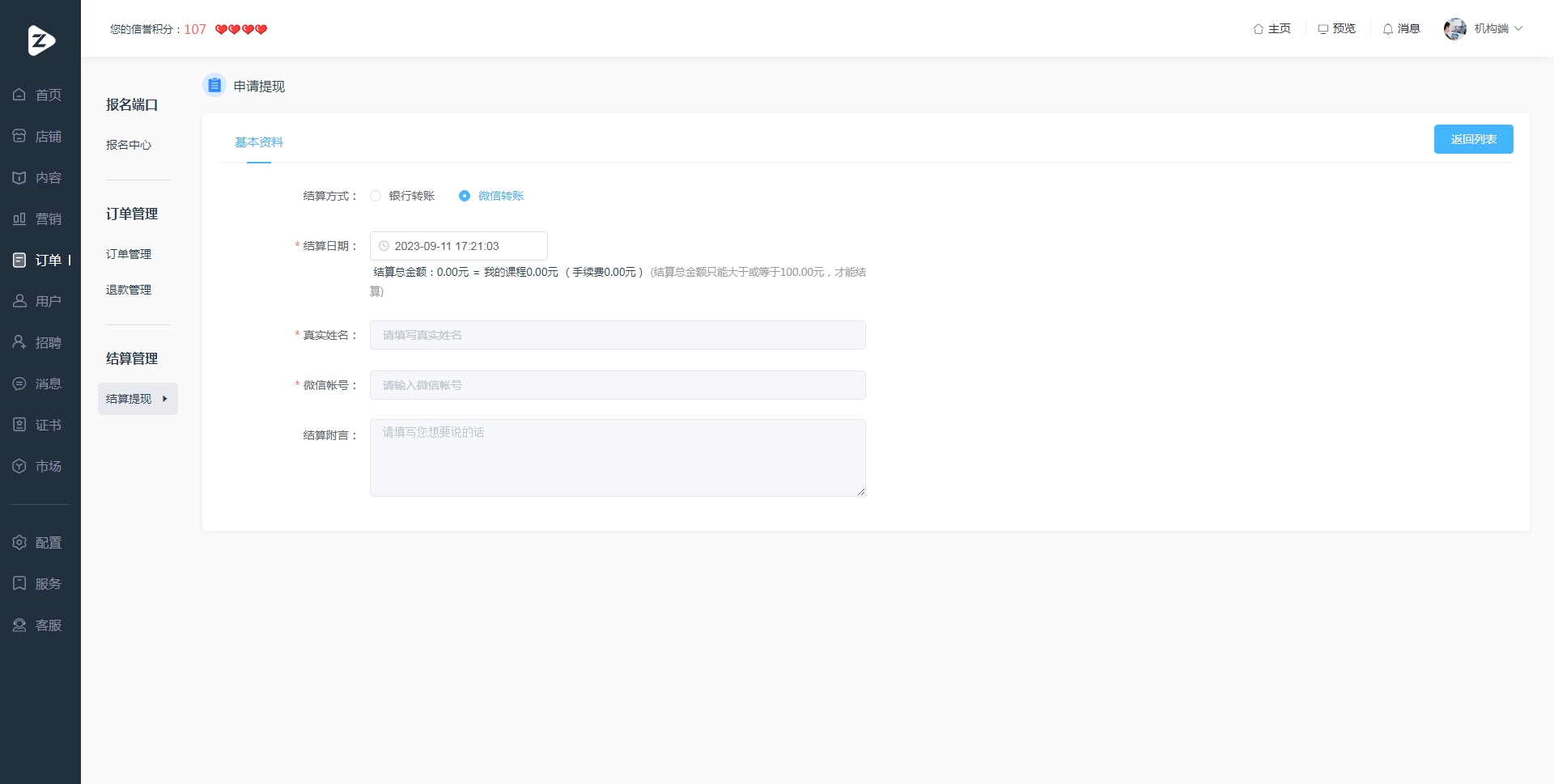The width and height of the screenshot is (1554, 784).
Task: Click the 机构端 account name
Action: click(x=1492, y=29)
